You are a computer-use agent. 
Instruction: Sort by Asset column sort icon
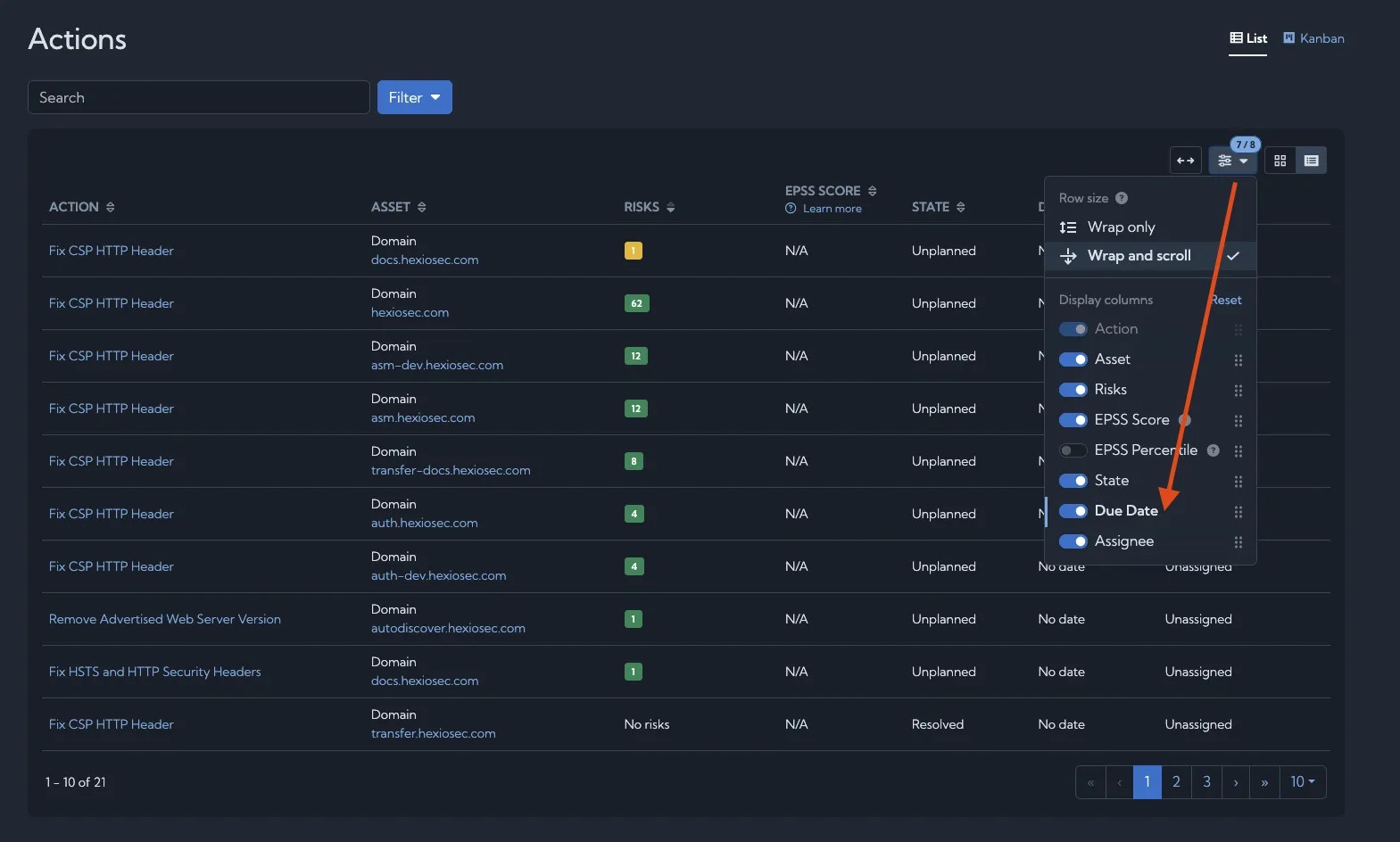[422, 207]
